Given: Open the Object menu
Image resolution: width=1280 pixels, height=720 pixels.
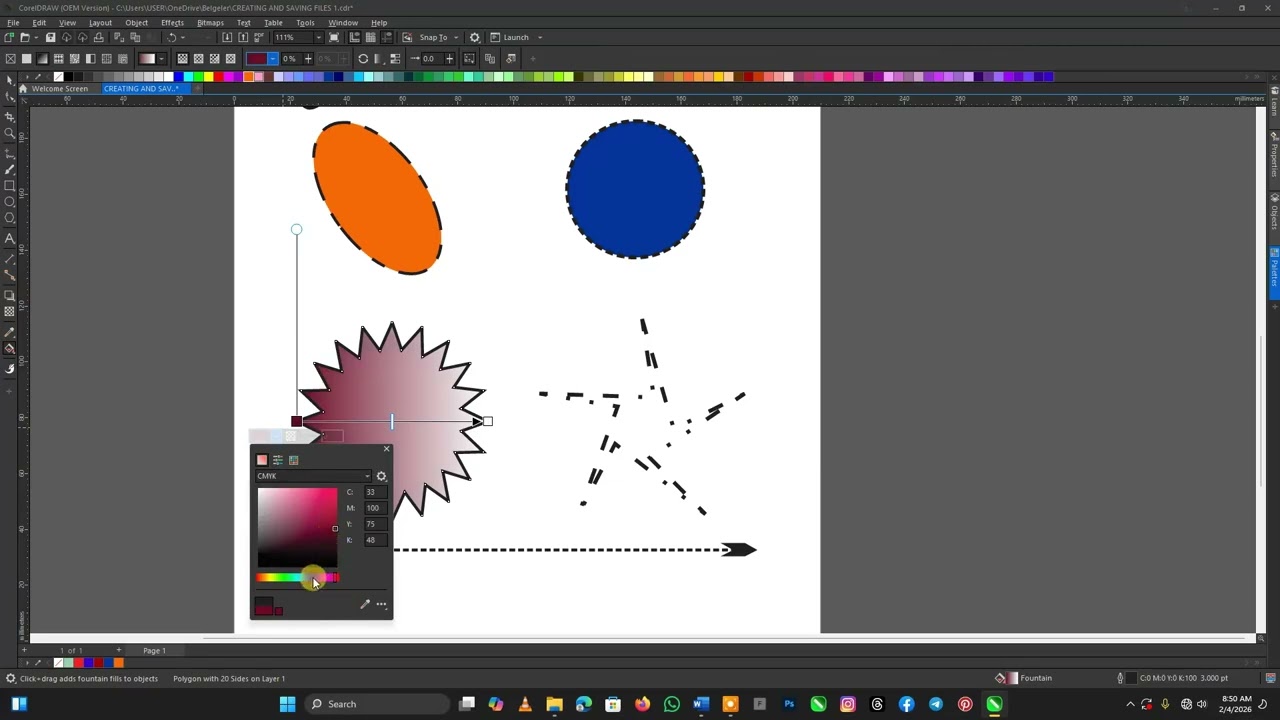Looking at the screenshot, I should (136, 23).
